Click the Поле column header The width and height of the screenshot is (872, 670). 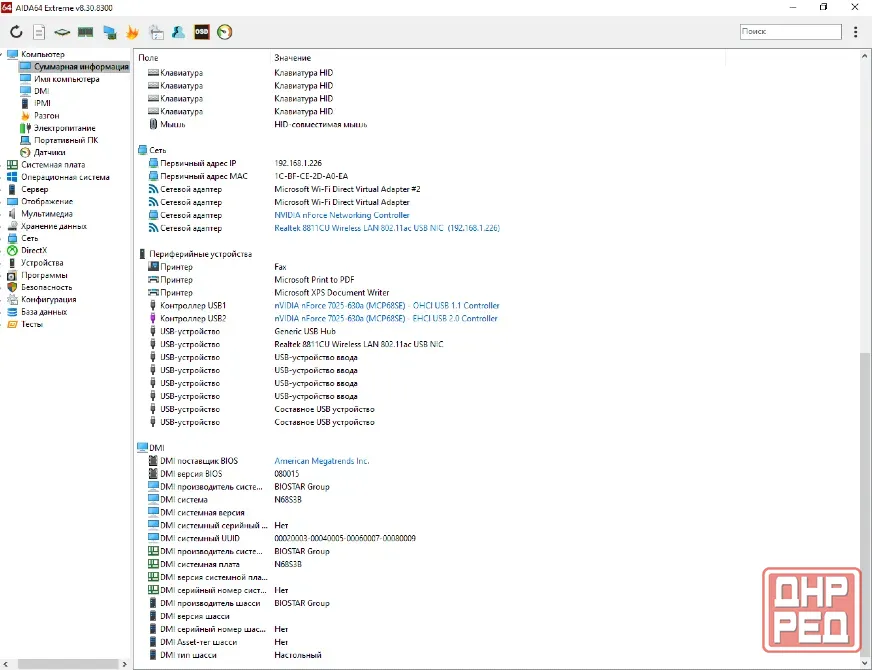pos(148,58)
